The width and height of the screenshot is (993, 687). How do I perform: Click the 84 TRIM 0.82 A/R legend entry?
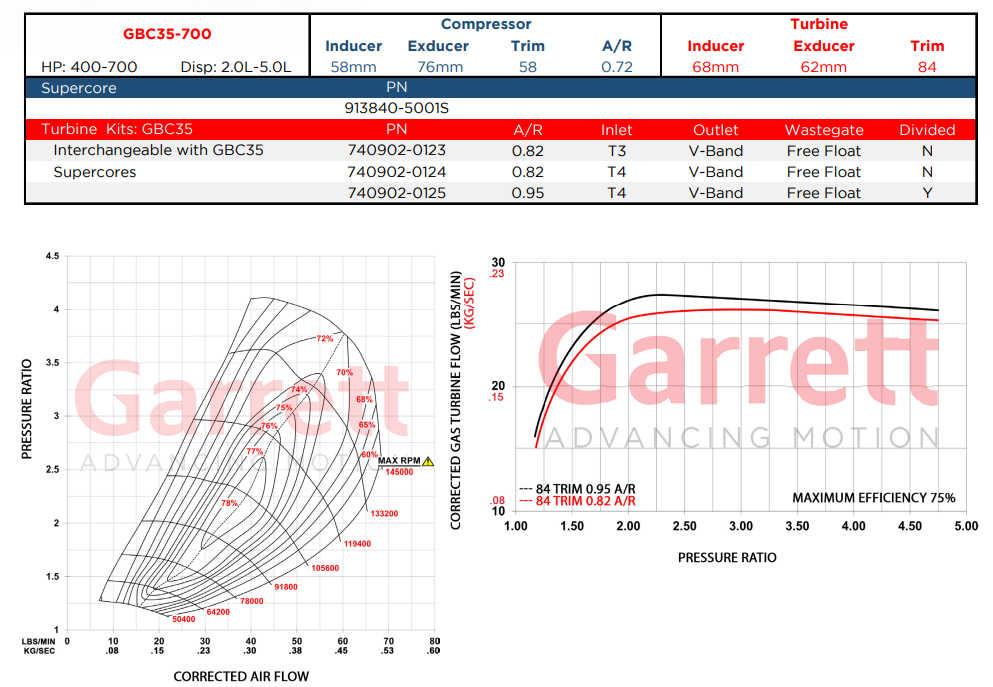pyautogui.click(x=578, y=501)
